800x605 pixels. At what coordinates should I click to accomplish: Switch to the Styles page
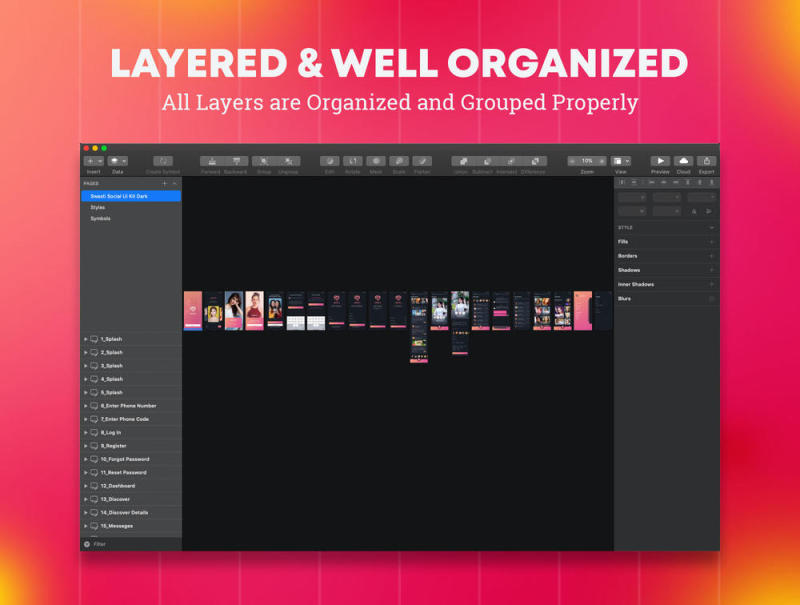(x=98, y=207)
